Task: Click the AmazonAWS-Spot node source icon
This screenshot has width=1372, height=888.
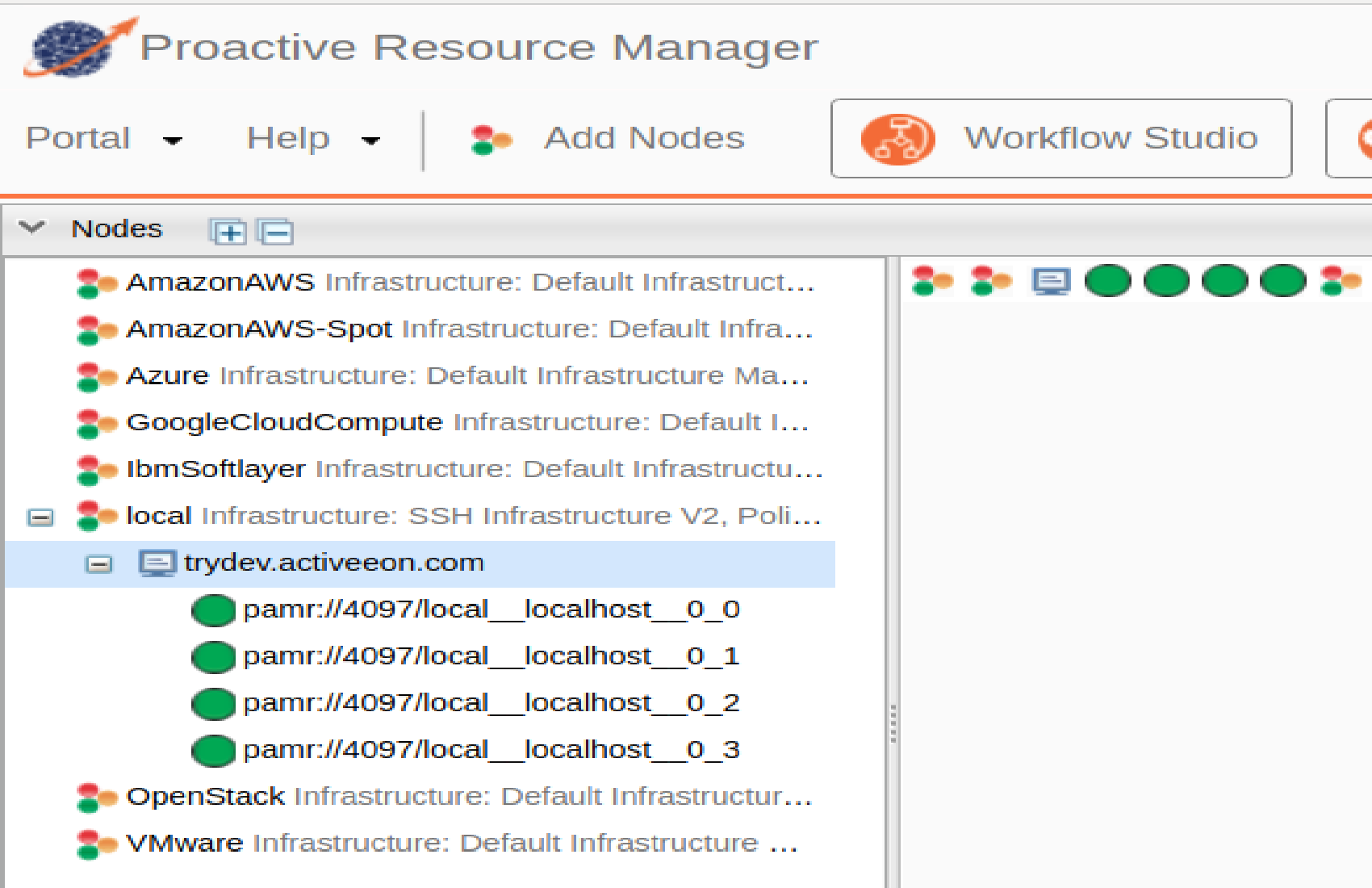Action: coord(97,330)
